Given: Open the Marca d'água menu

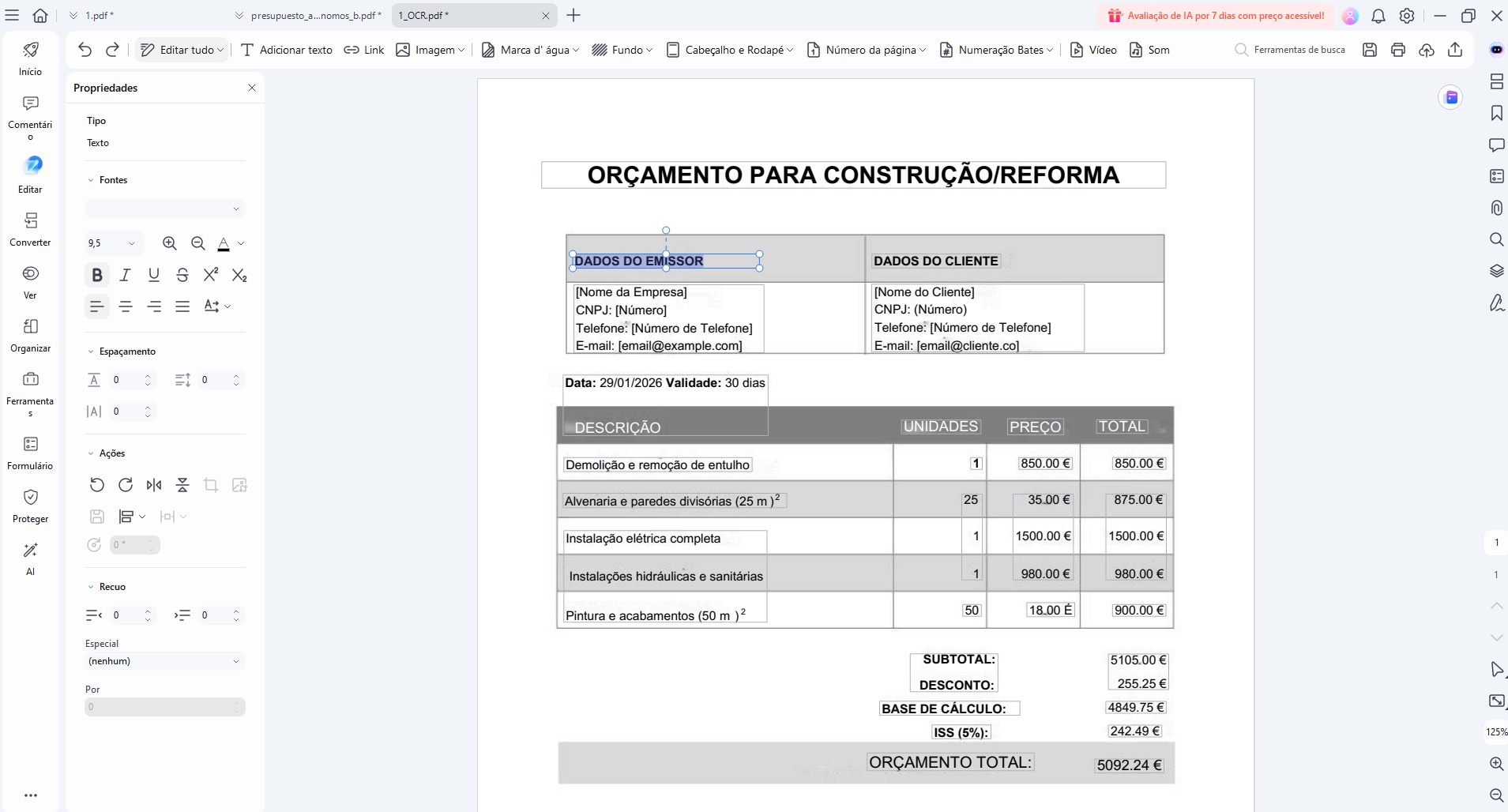Looking at the screenshot, I should (x=529, y=50).
